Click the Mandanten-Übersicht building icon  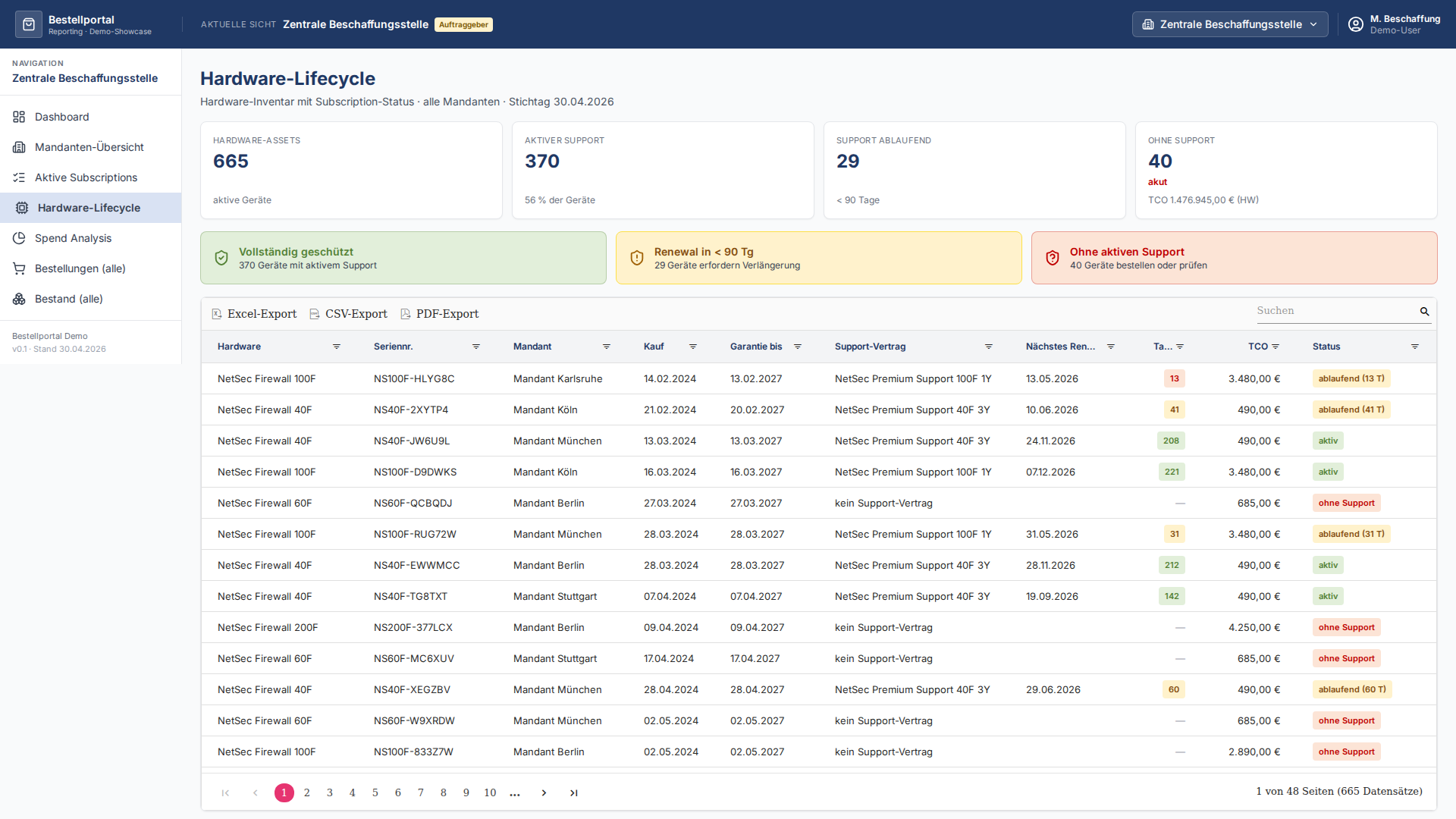click(x=19, y=147)
